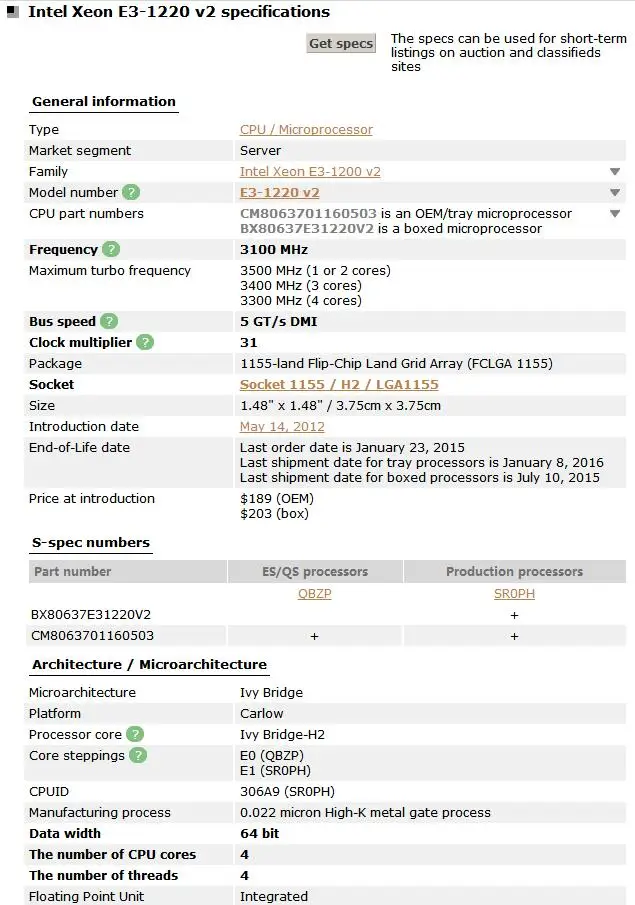635x905 pixels.
Task: Expand the Model number row dropdown arrow
Action: coord(615,193)
